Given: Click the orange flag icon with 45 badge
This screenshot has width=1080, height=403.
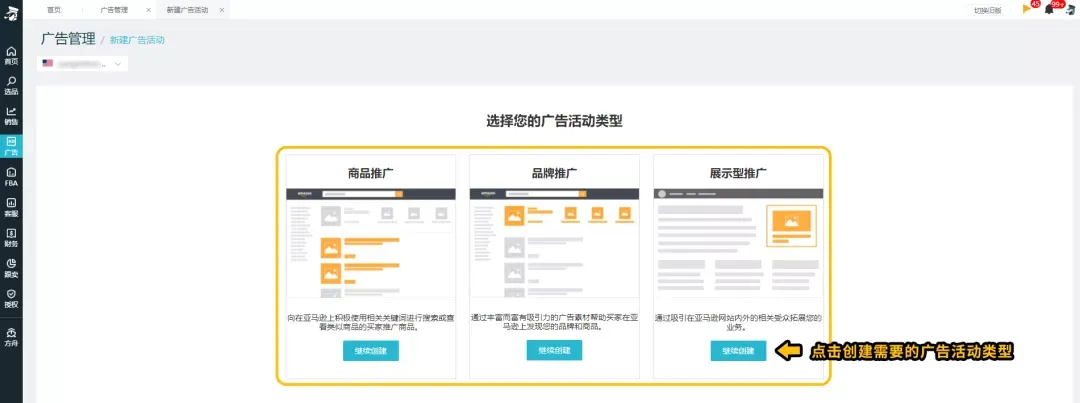Looking at the screenshot, I should coord(1026,9).
